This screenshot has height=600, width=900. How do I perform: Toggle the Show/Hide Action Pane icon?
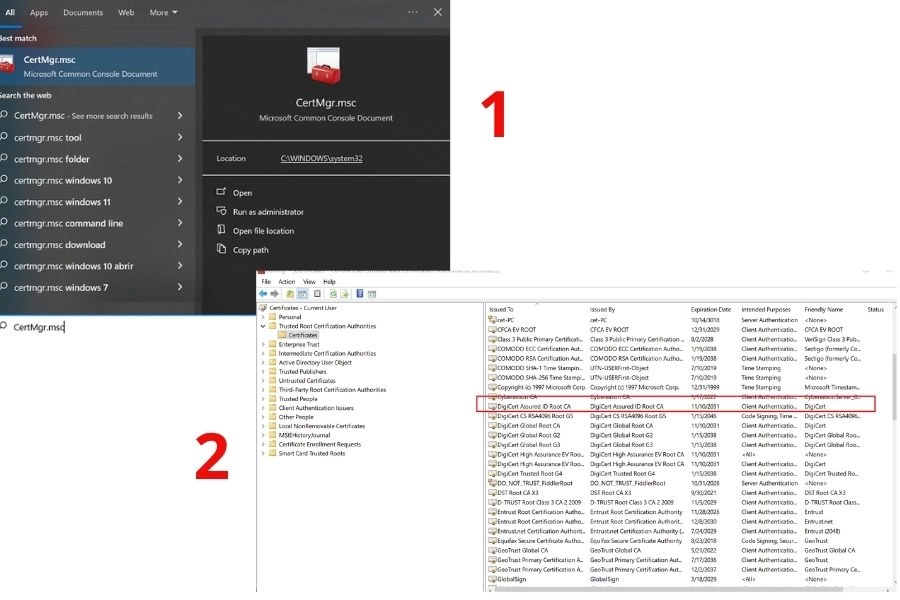tap(372, 293)
